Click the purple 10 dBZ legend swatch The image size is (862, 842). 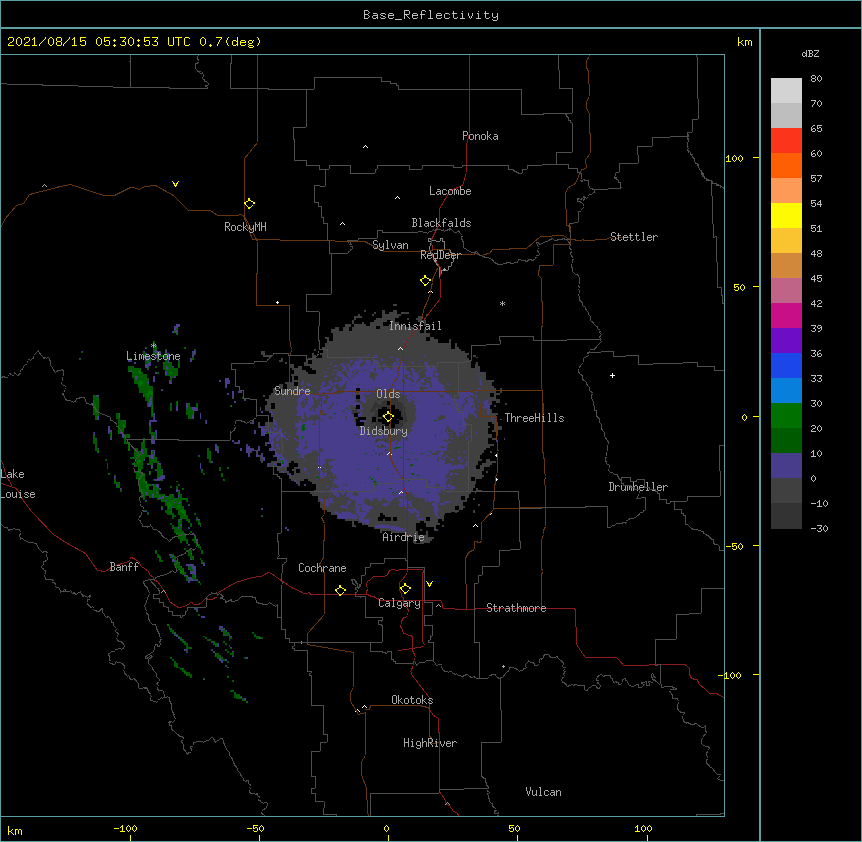786,466
